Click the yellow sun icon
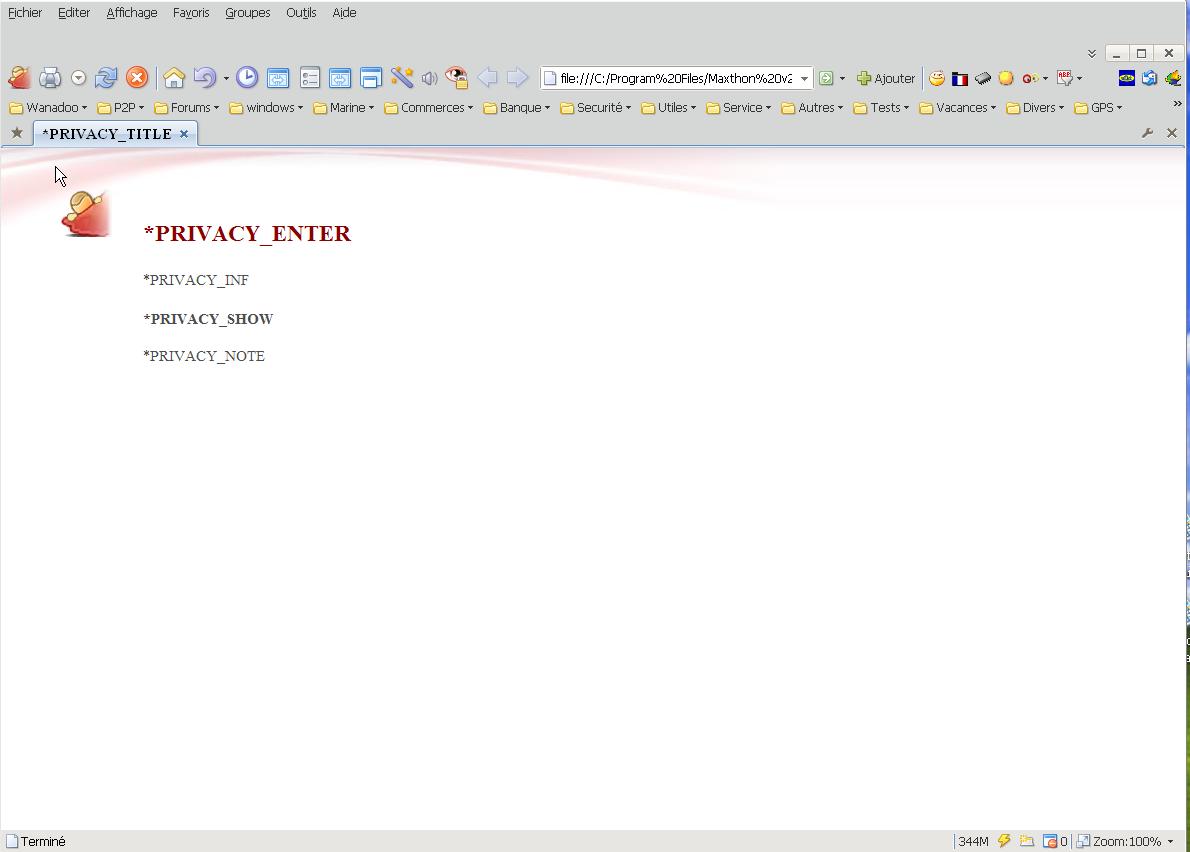Screen dimensions: 1190x852 (x=1006, y=78)
